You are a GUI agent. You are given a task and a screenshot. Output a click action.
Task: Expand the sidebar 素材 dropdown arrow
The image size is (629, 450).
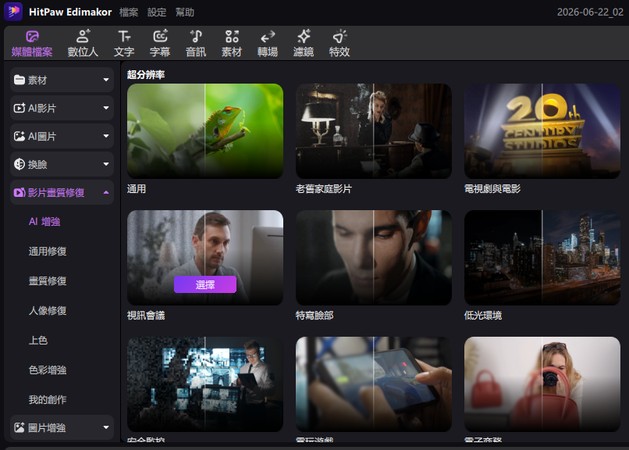[106, 80]
